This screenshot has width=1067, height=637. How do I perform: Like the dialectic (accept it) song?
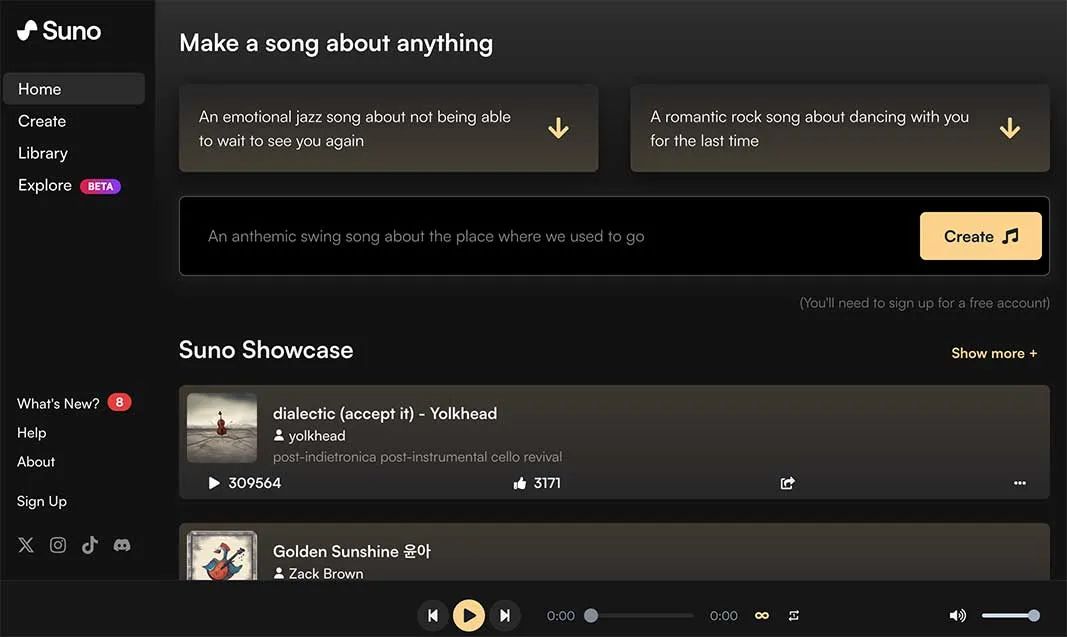[x=520, y=483]
